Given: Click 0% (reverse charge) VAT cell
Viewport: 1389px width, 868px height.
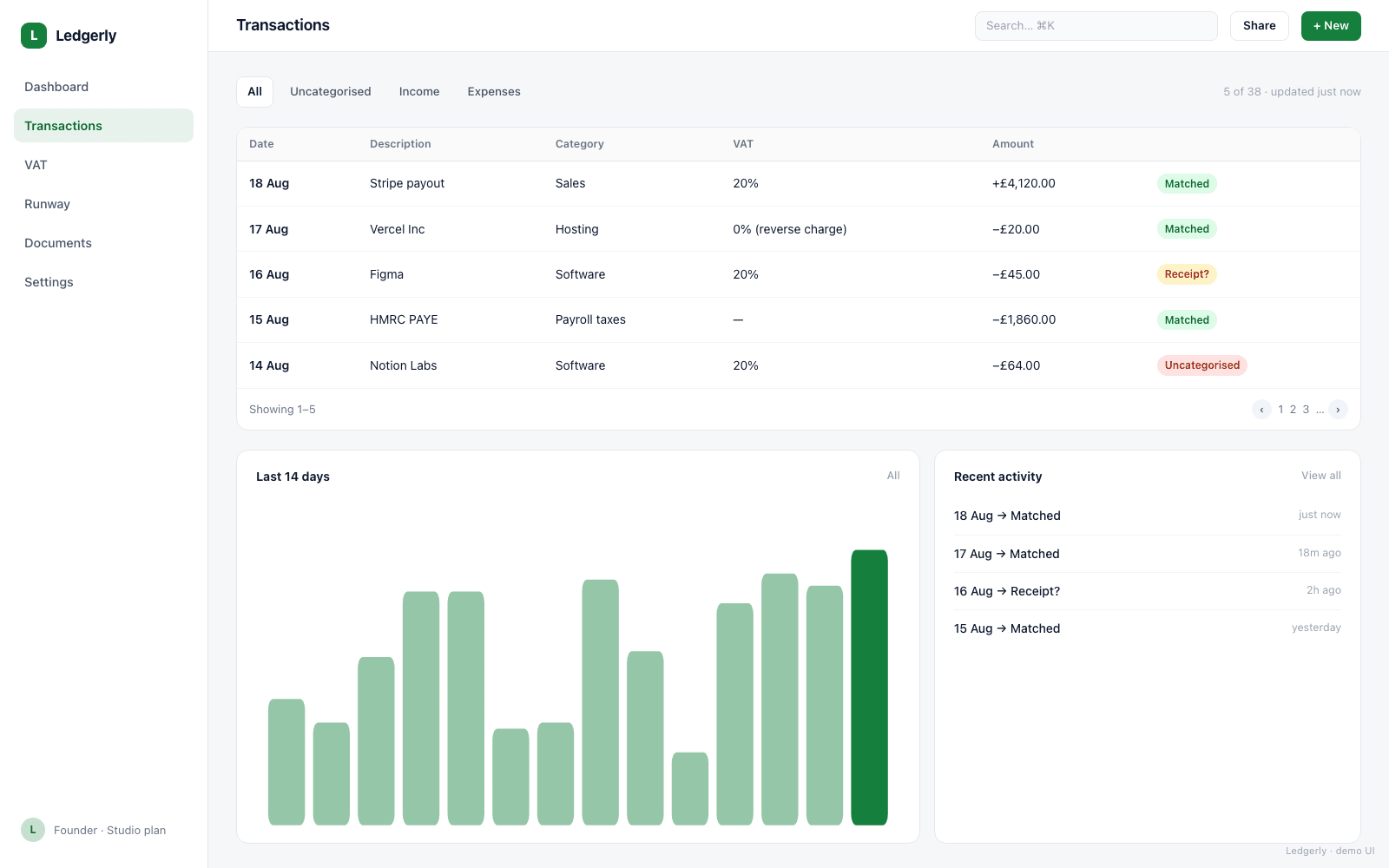Looking at the screenshot, I should click(790, 229).
